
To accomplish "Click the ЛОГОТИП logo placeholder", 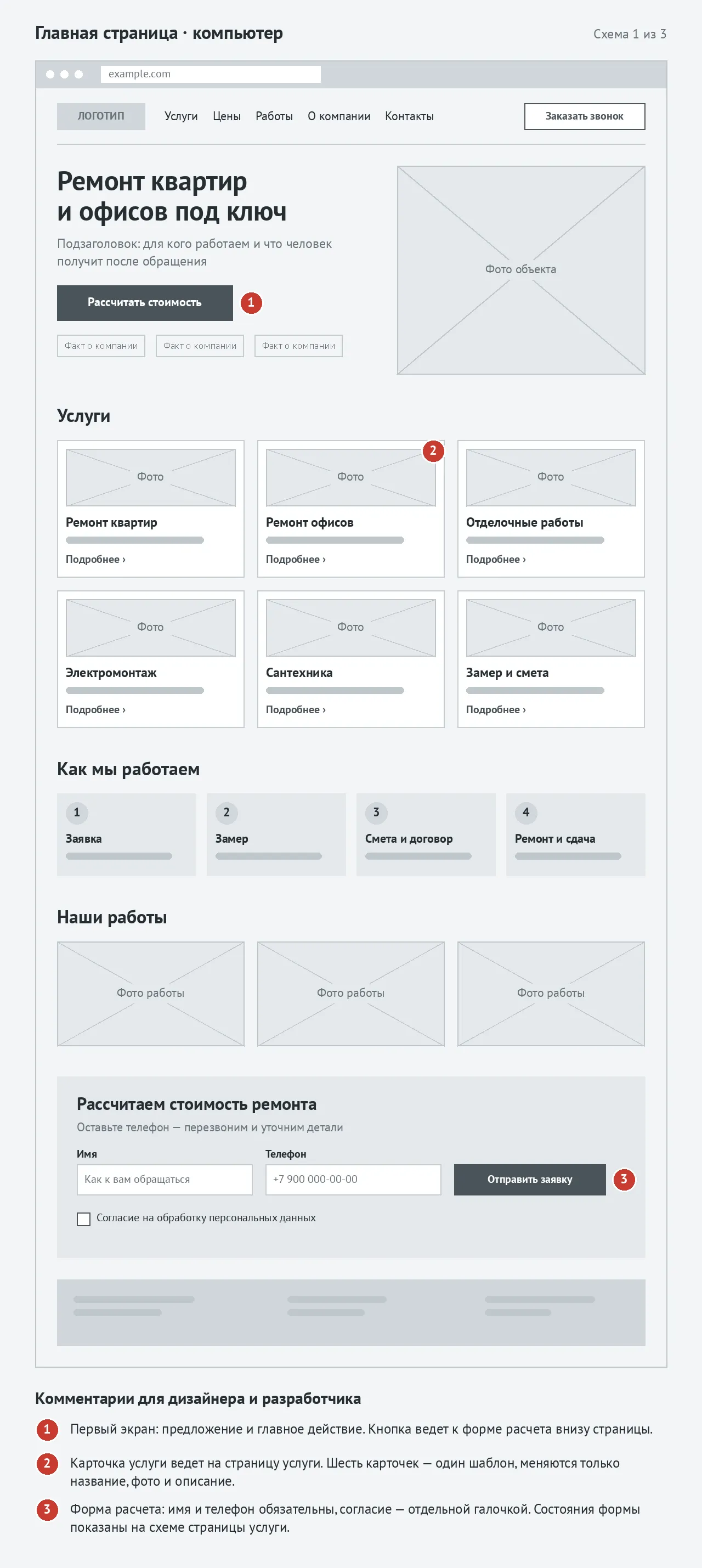I will click(101, 116).
